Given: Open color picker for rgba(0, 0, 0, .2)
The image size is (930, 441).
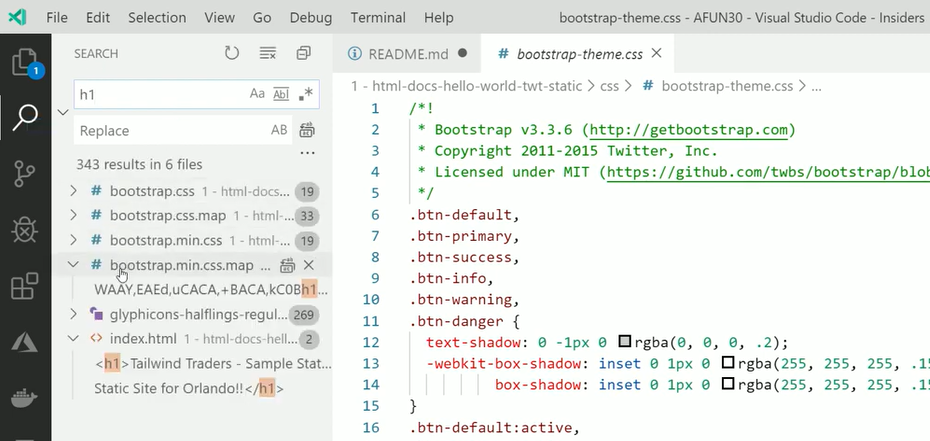Looking at the screenshot, I should coord(625,342).
